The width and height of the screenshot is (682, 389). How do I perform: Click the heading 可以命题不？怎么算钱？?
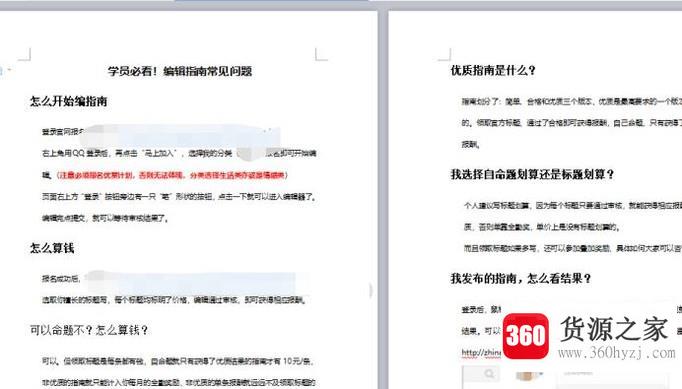pos(89,330)
